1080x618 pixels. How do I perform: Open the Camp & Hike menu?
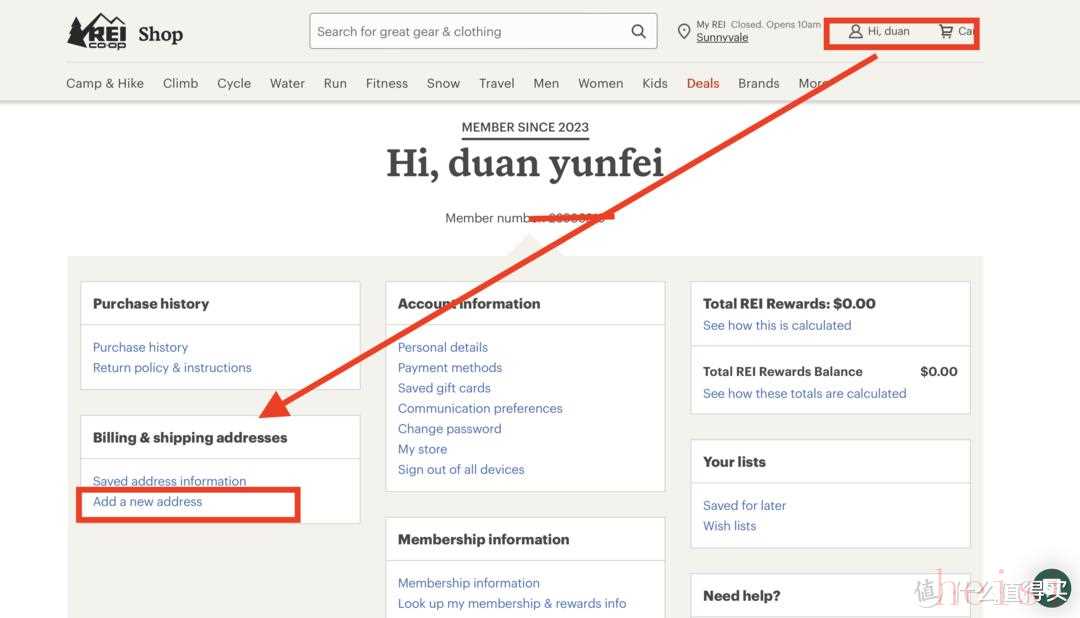click(105, 83)
